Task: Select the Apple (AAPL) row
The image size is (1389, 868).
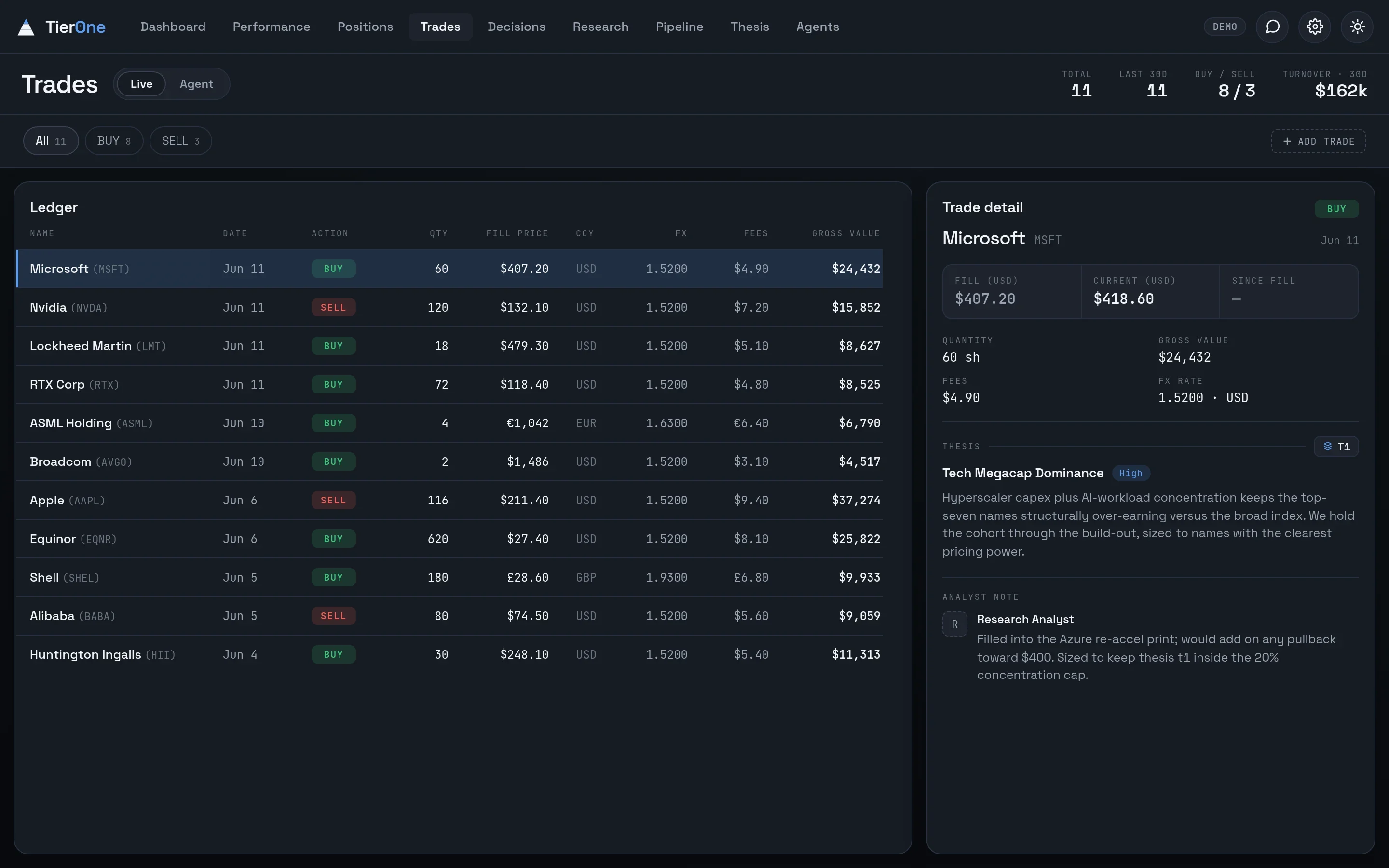Action: (449, 500)
